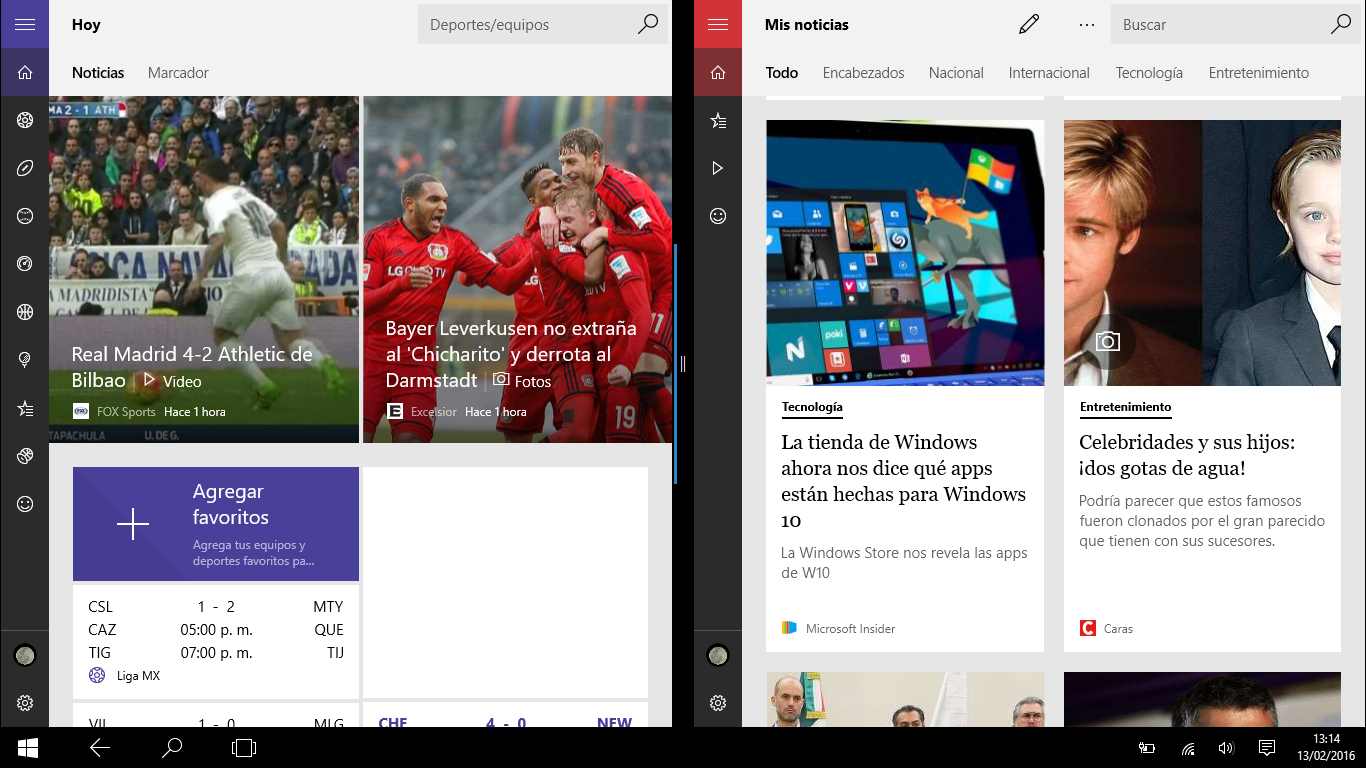Open the Tecnología category link on the Windows article
1366x768 pixels.
pos(812,407)
